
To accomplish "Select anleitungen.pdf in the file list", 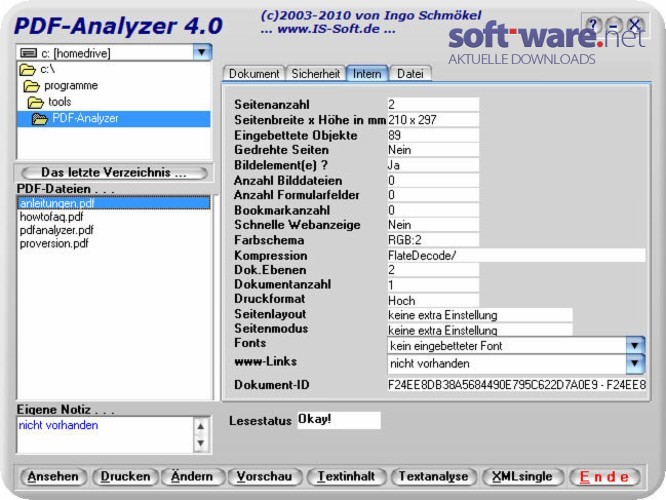I will click(x=114, y=203).
